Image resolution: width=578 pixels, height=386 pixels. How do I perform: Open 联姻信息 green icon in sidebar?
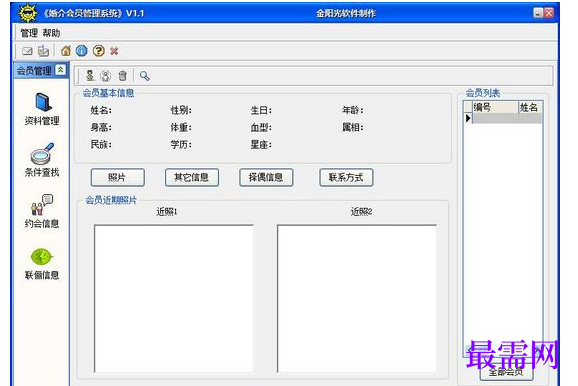[42, 264]
